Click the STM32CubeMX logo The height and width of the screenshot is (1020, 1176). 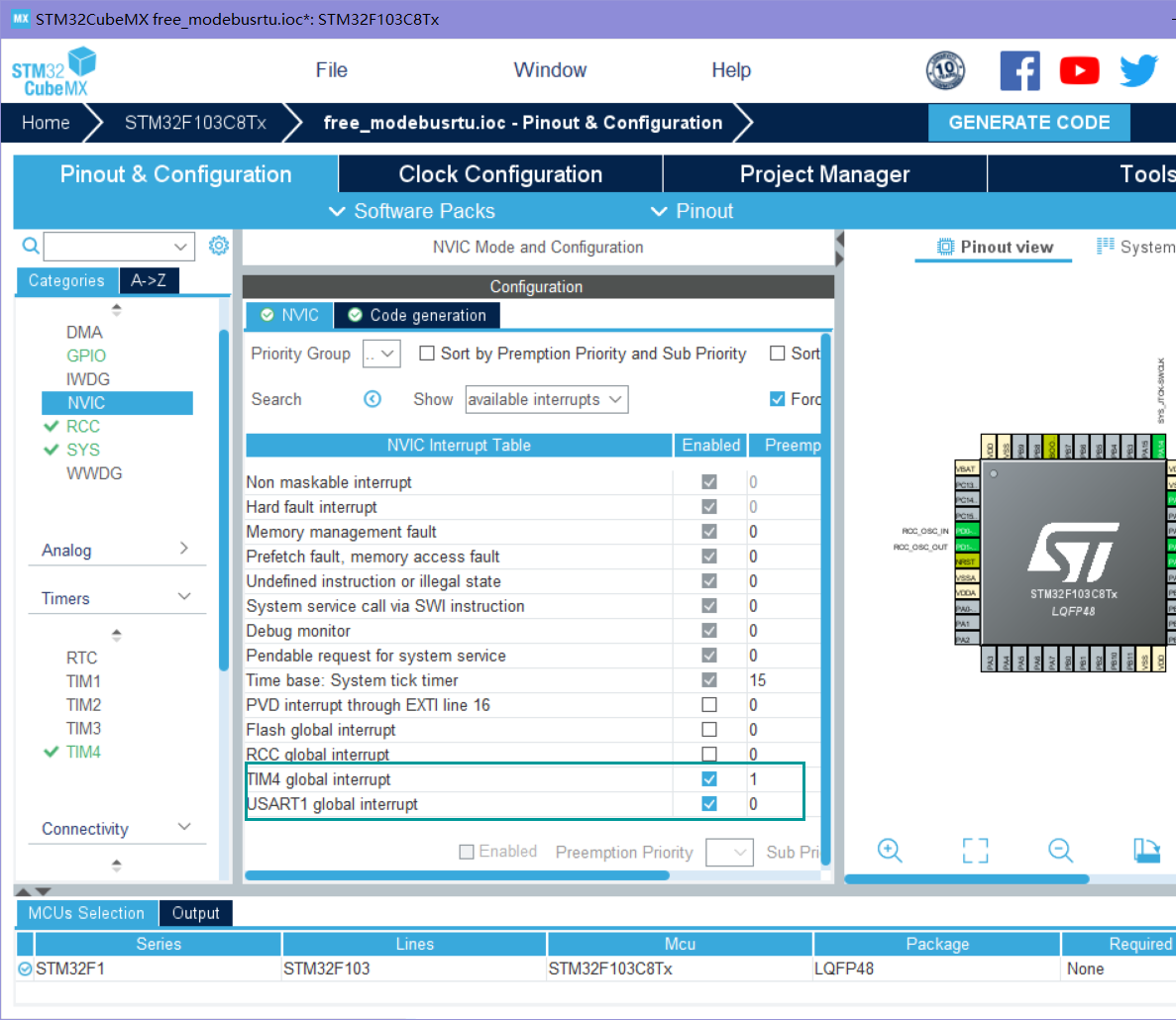(54, 72)
